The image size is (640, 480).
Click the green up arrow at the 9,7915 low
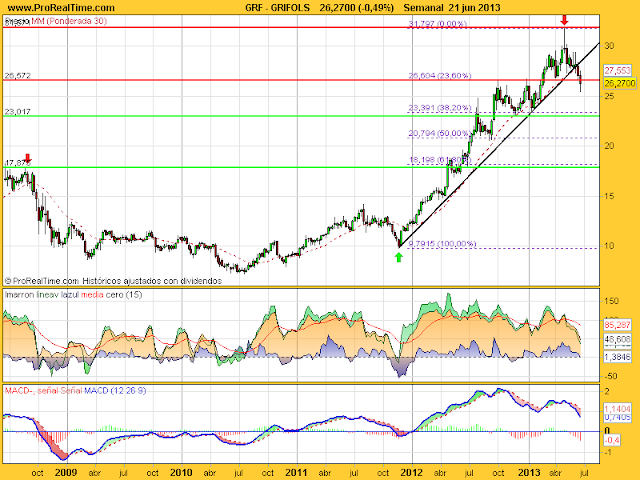(x=399, y=257)
